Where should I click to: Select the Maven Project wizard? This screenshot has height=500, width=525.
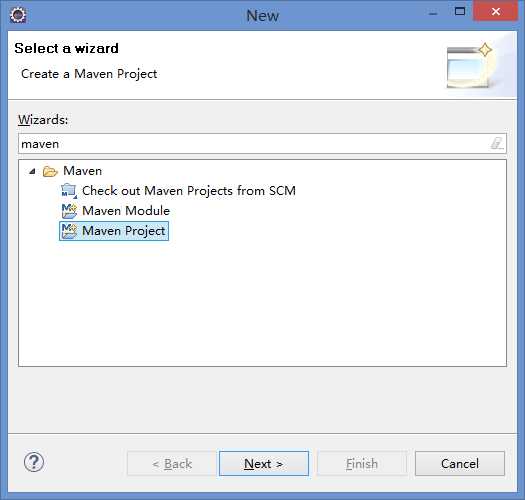point(114,231)
